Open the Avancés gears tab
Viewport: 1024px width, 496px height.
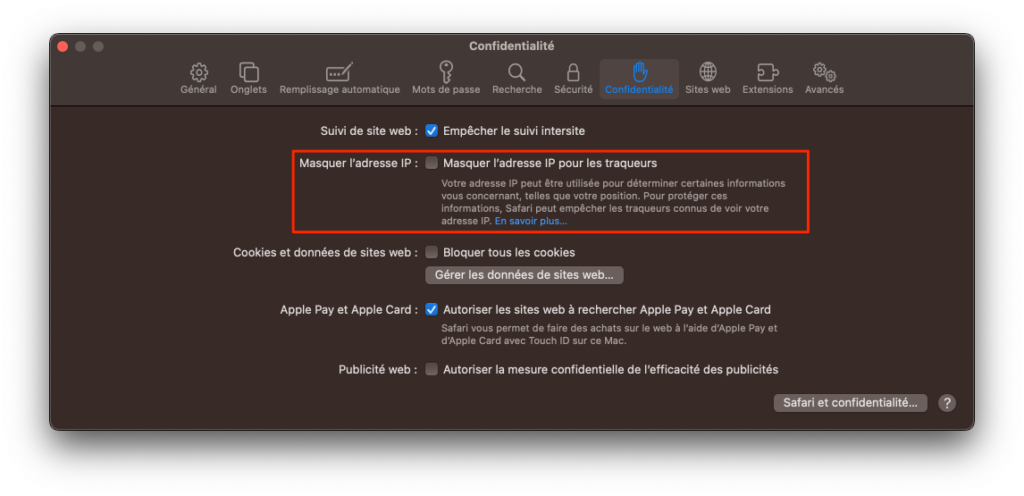pos(824,79)
